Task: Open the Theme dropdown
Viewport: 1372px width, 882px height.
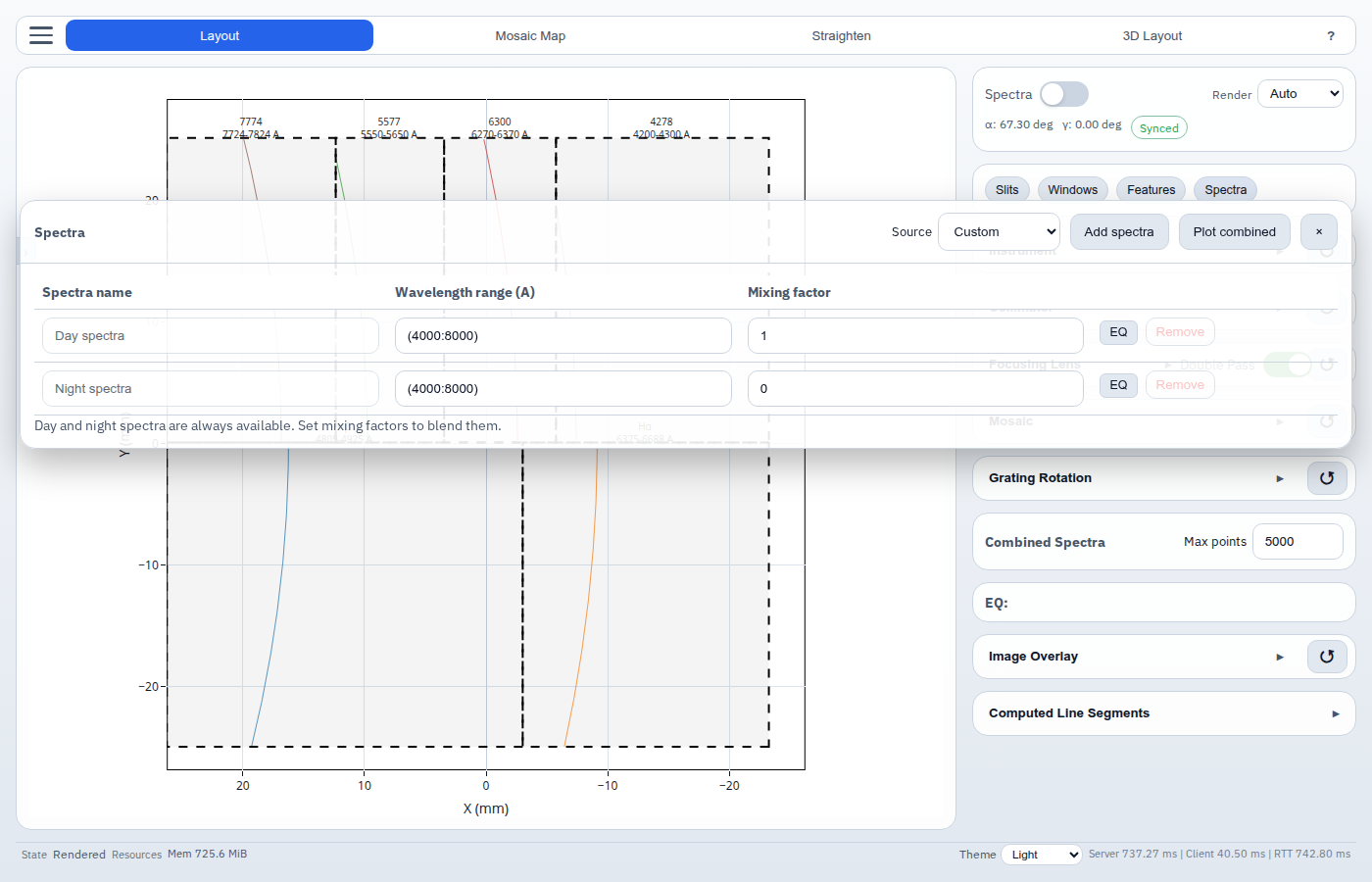Action: point(1042,855)
